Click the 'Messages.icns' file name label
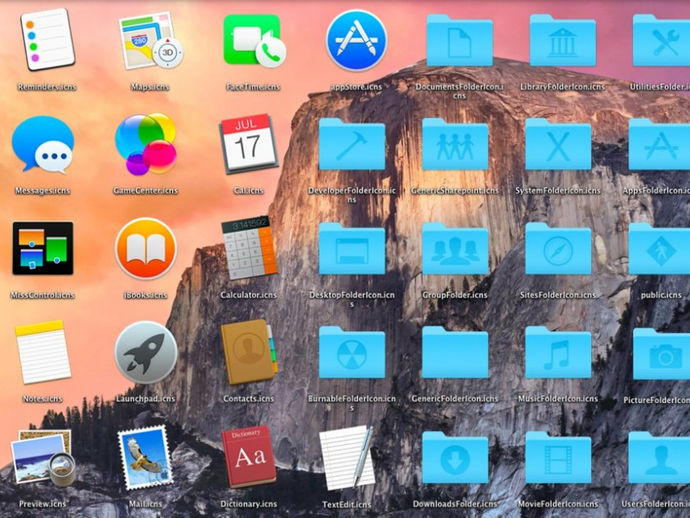The image size is (690, 518). coord(43,191)
